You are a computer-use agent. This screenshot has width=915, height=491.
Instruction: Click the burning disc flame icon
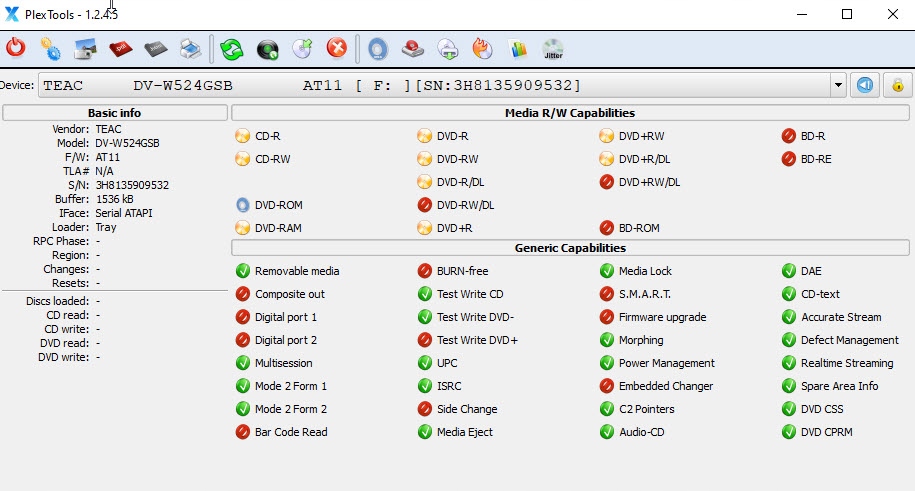click(x=483, y=49)
